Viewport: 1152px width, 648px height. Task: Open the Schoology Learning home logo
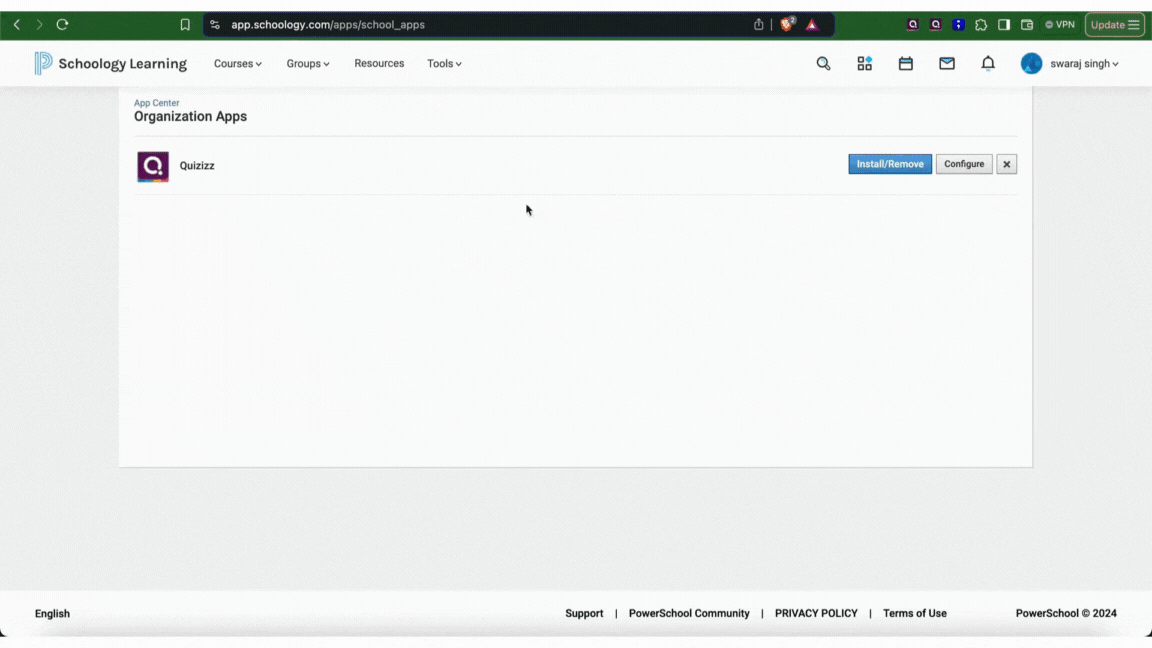coord(110,63)
